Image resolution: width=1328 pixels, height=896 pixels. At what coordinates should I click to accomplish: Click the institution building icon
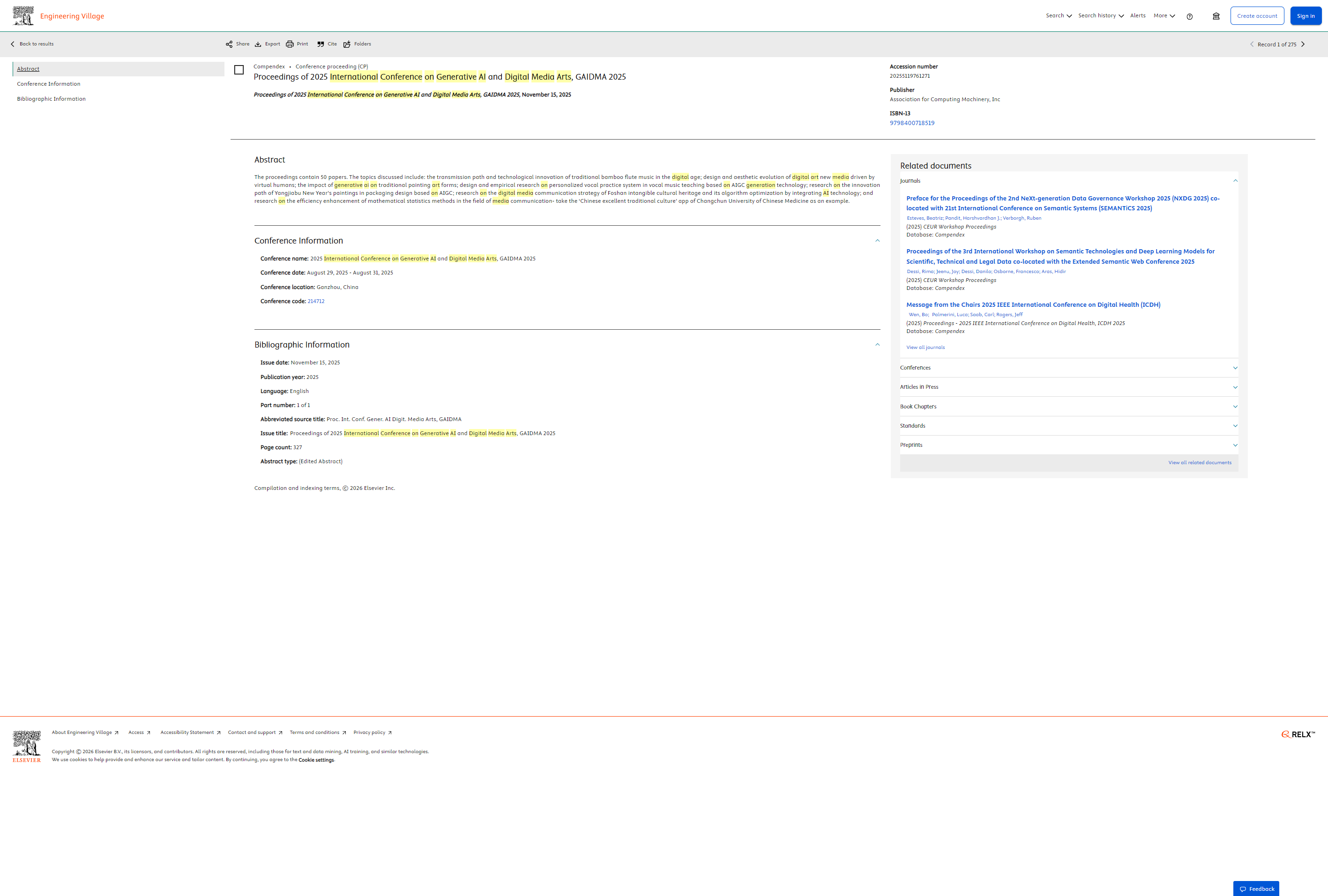point(1216,16)
